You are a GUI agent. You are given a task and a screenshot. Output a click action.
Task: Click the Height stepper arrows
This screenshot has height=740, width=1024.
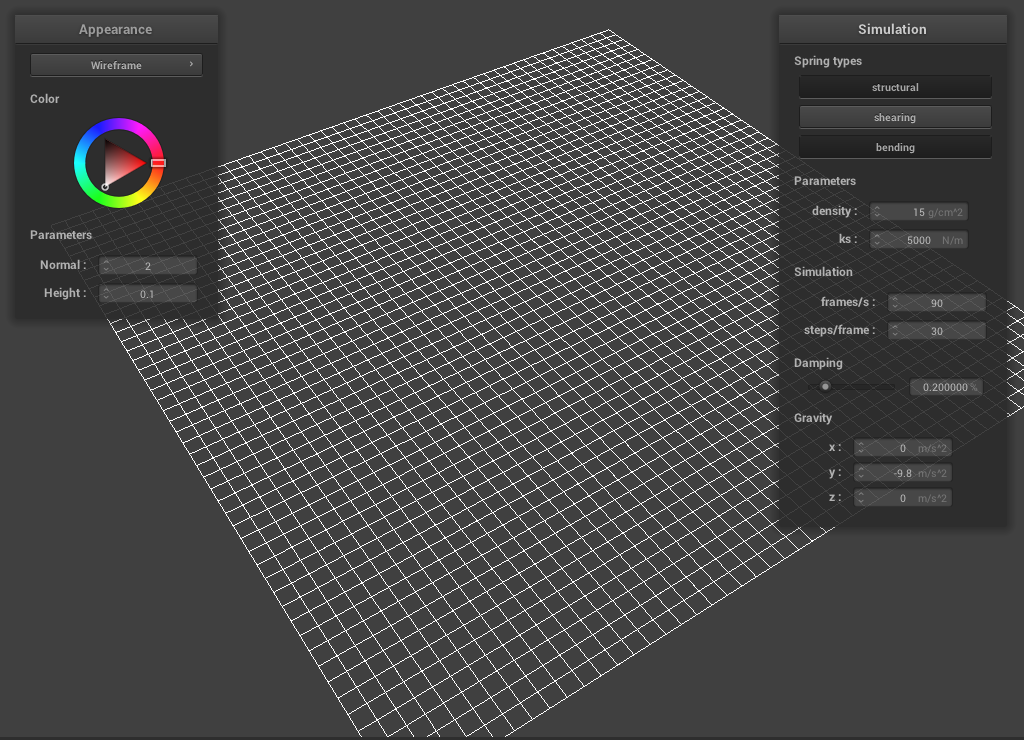click(106, 294)
